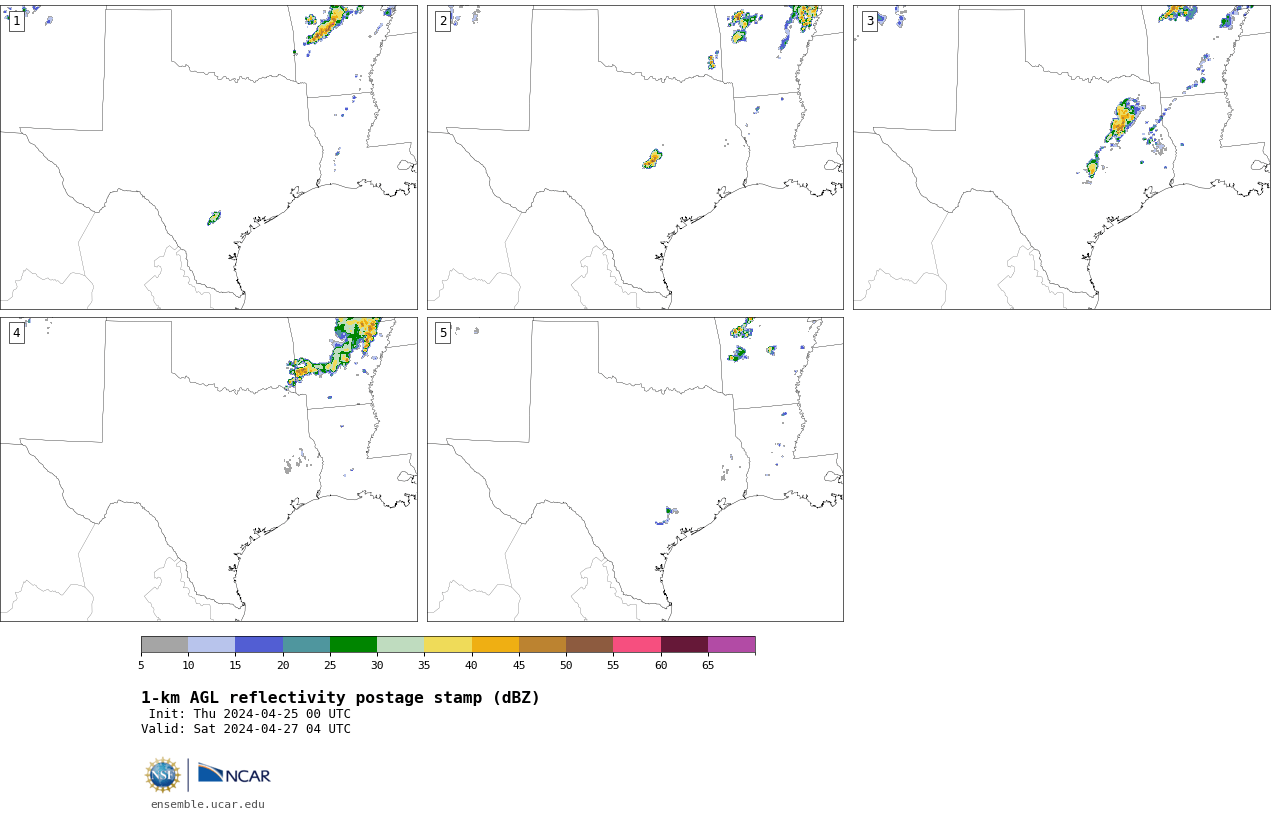Click the member number 5 label box
This screenshot has width=1280, height=815.
coord(443,333)
